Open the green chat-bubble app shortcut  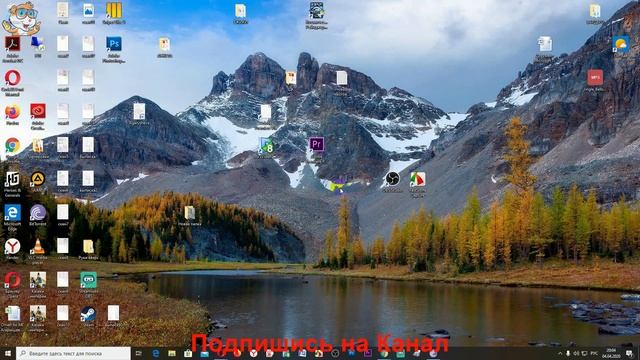pyautogui.click(x=88, y=280)
